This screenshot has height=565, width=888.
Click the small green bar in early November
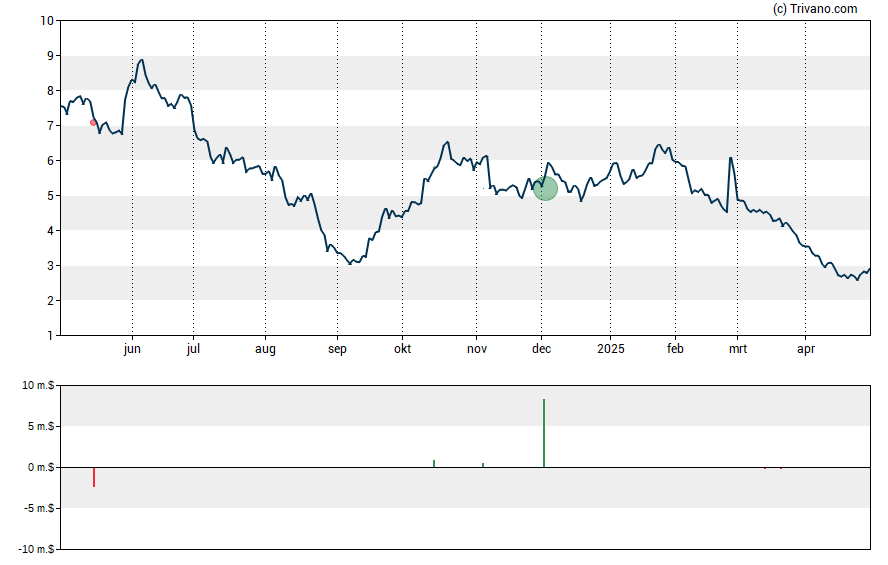point(483,465)
